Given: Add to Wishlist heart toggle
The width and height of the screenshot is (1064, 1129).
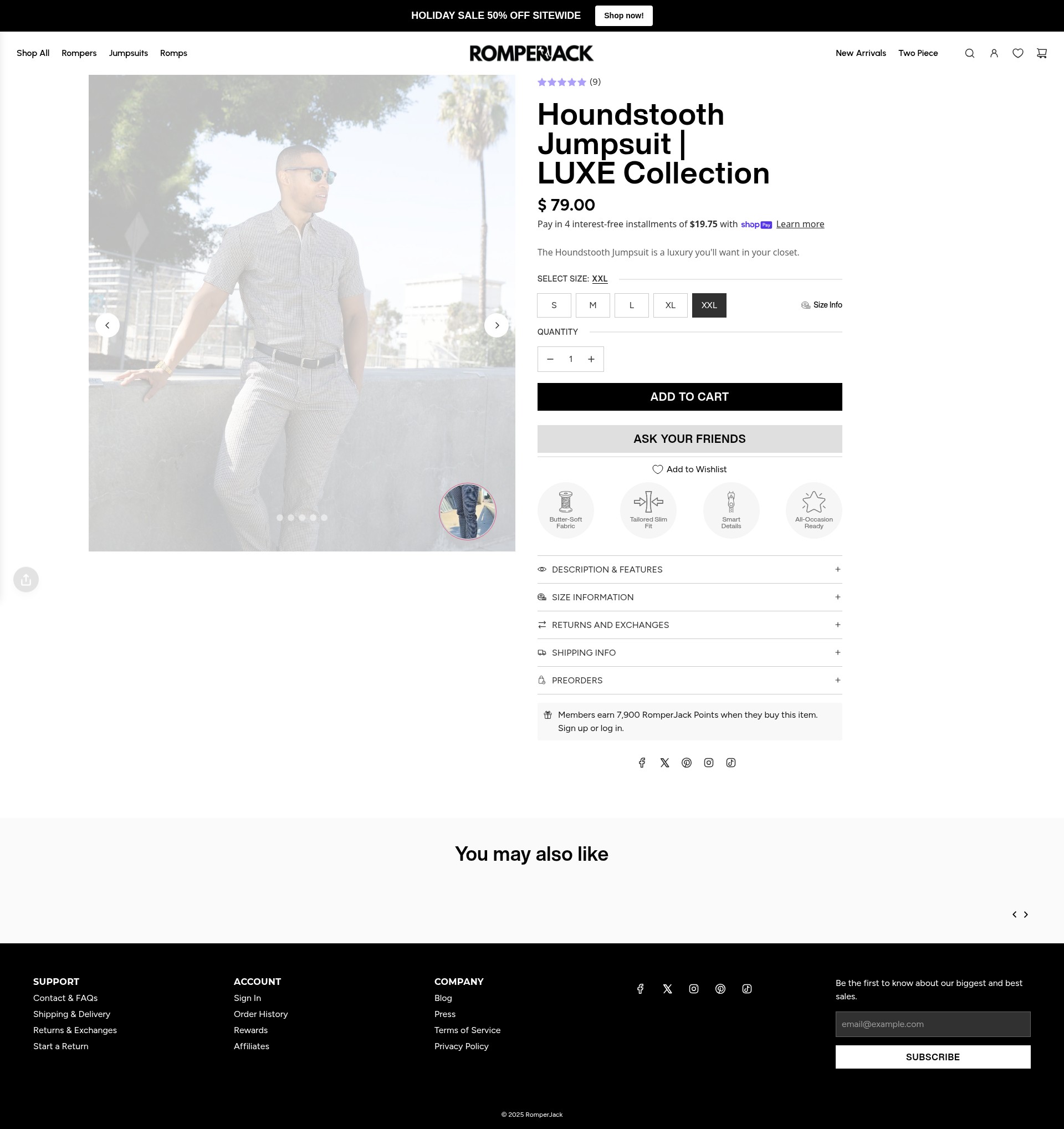Looking at the screenshot, I should click(x=689, y=469).
